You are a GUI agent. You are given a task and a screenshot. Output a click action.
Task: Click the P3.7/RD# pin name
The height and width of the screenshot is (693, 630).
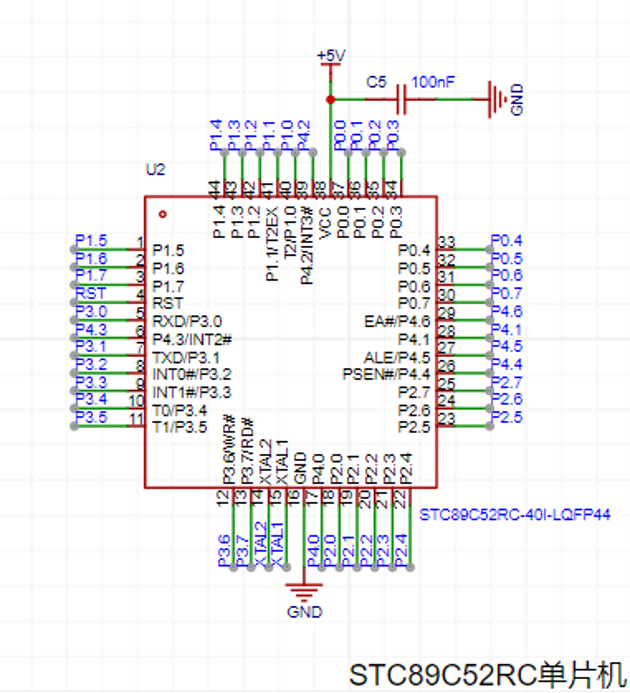click(x=247, y=451)
